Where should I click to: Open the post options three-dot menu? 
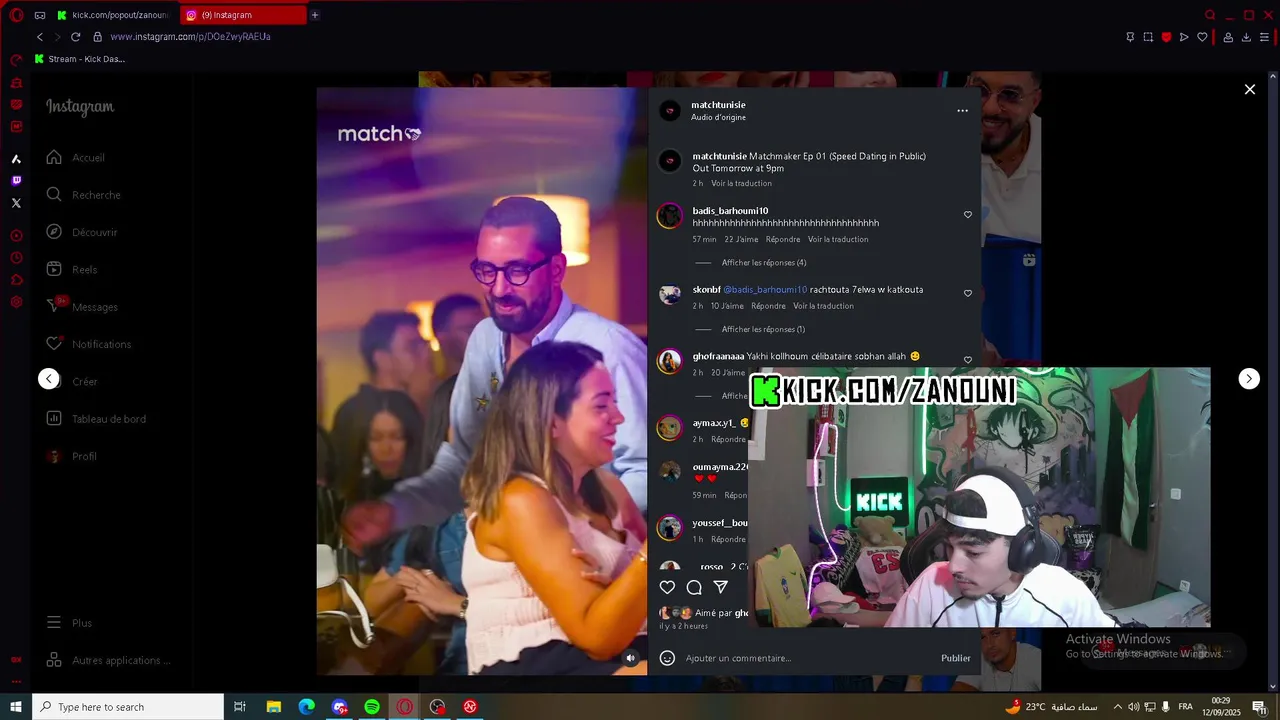pyautogui.click(x=962, y=111)
